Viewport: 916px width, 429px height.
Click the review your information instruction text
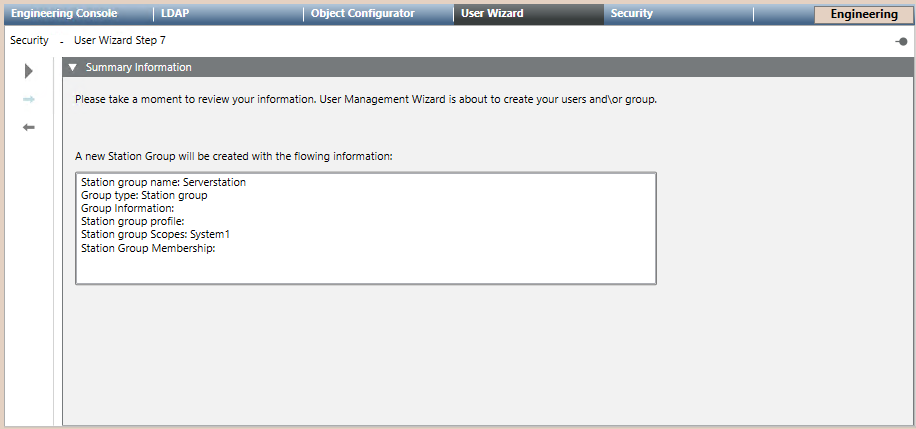(x=366, y=100)
